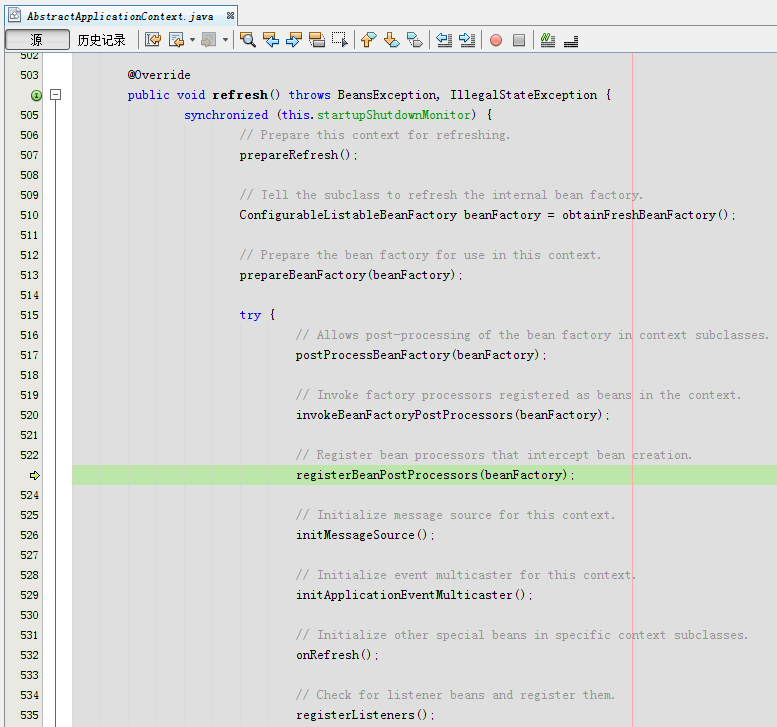
Task: Click comment 'Prepare this context for refreshing'
Action: click(x=375, y=135)
